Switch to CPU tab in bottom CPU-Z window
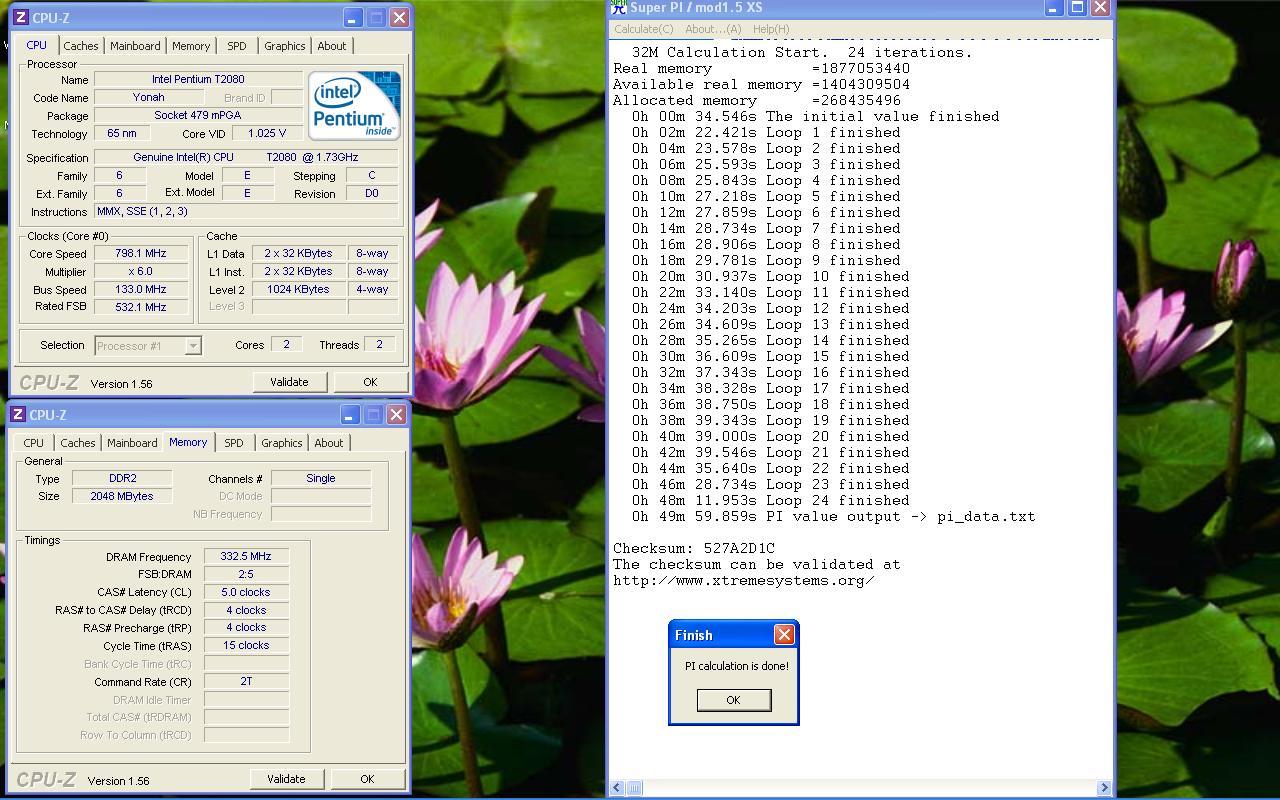 [33, 443]
